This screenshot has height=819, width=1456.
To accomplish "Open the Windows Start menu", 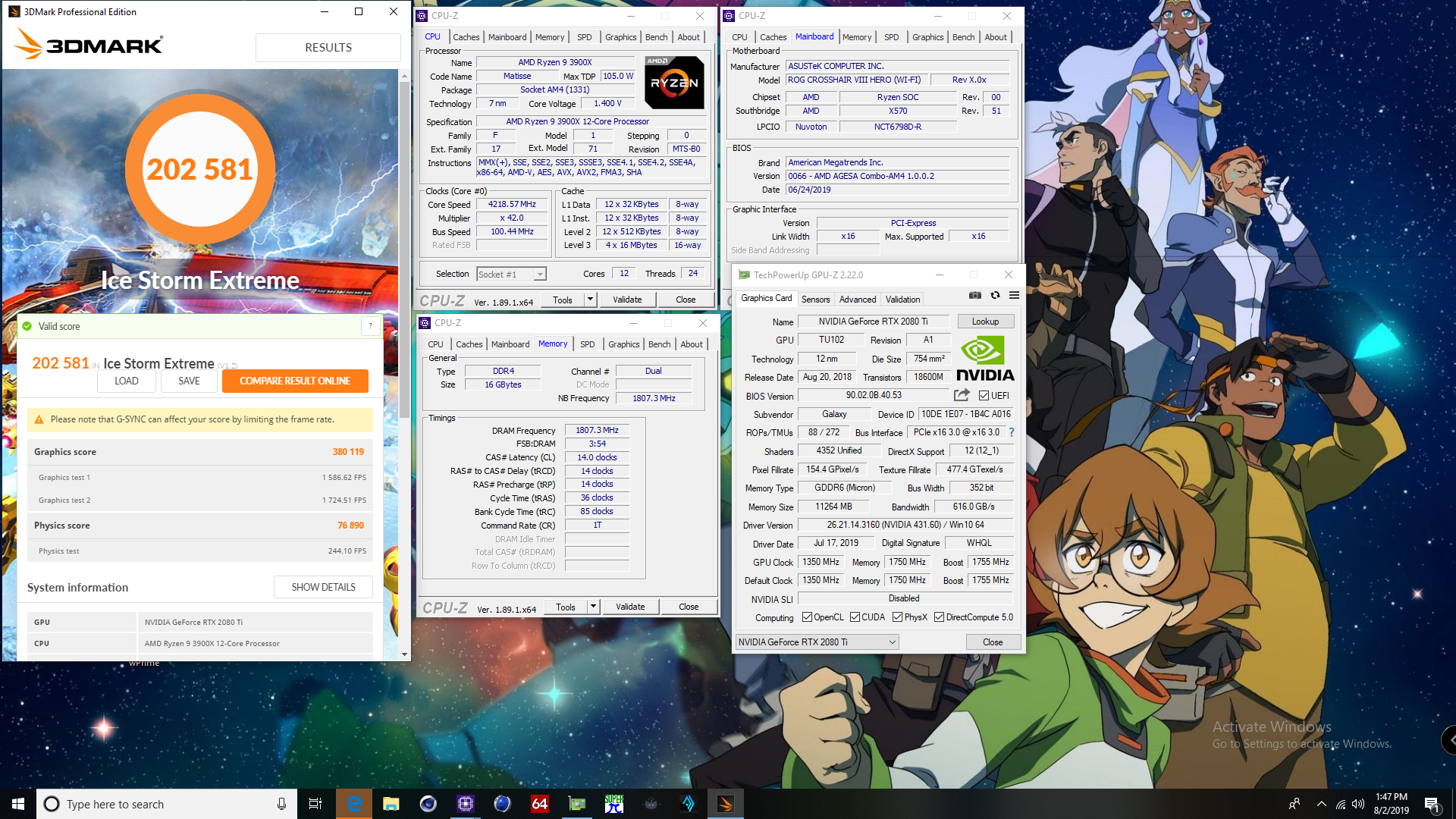I will [18, 804].
